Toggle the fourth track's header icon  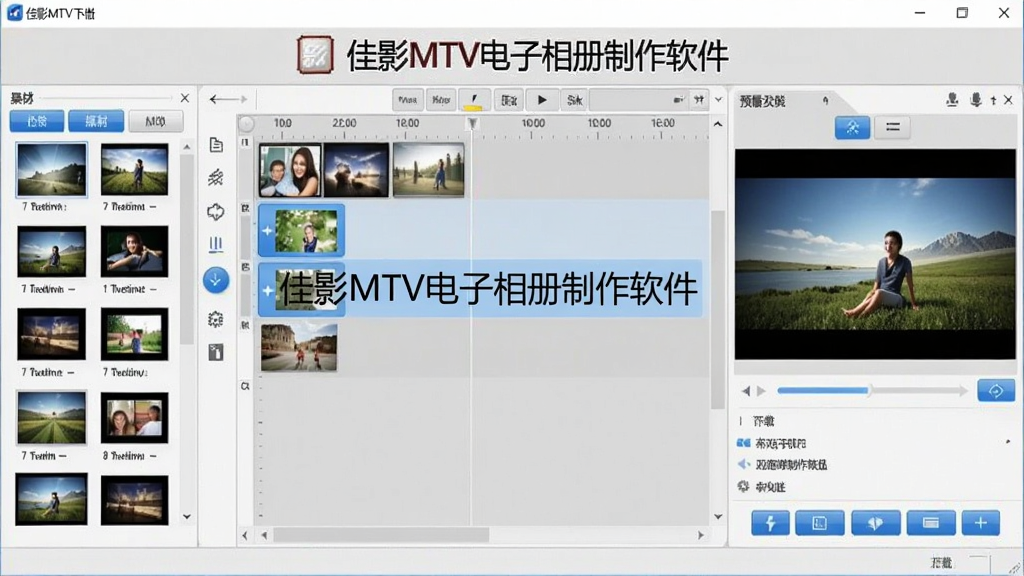pos(246,325)
